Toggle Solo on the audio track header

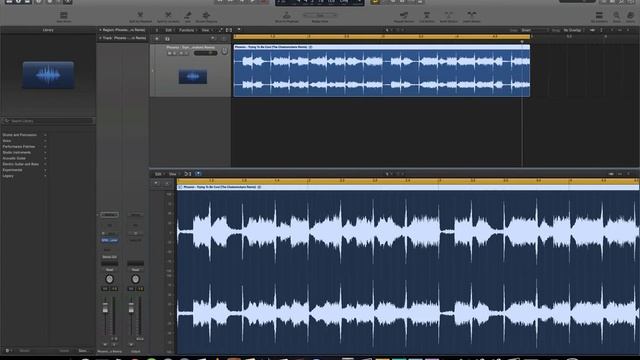pyautogui.click(x=176, y=53)
